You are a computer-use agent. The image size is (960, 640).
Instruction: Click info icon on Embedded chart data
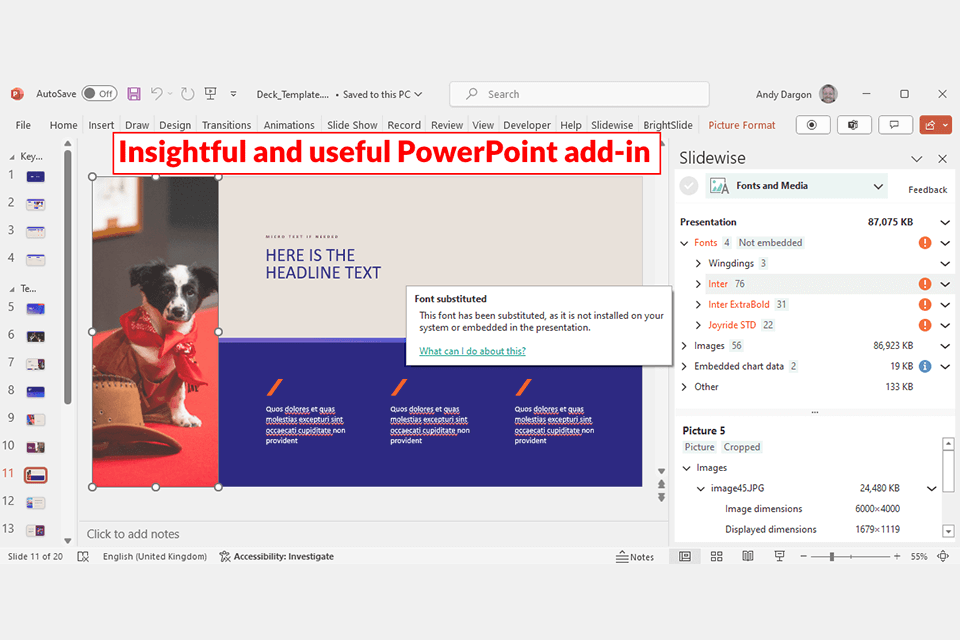click(x=925, y=366)
